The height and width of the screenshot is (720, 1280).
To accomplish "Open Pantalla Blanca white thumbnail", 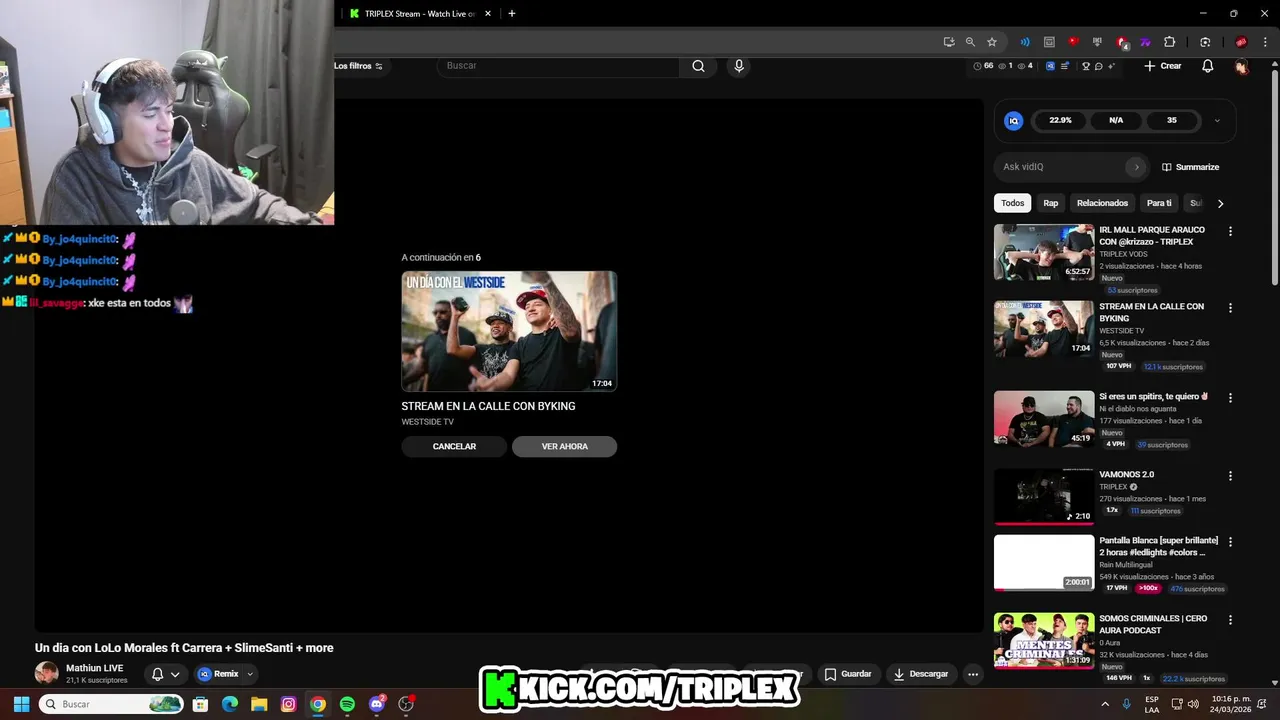I will (1044, 563).
